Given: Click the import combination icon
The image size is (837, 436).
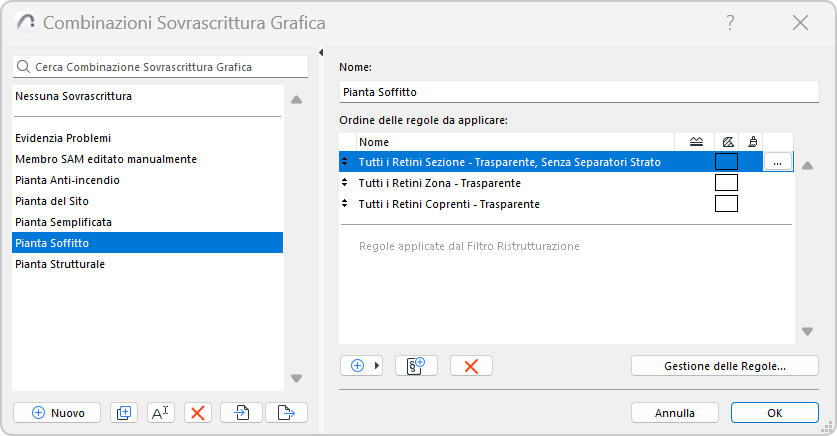Looking at the screenshot, I should pyautogui.click(x=241, y=412).
